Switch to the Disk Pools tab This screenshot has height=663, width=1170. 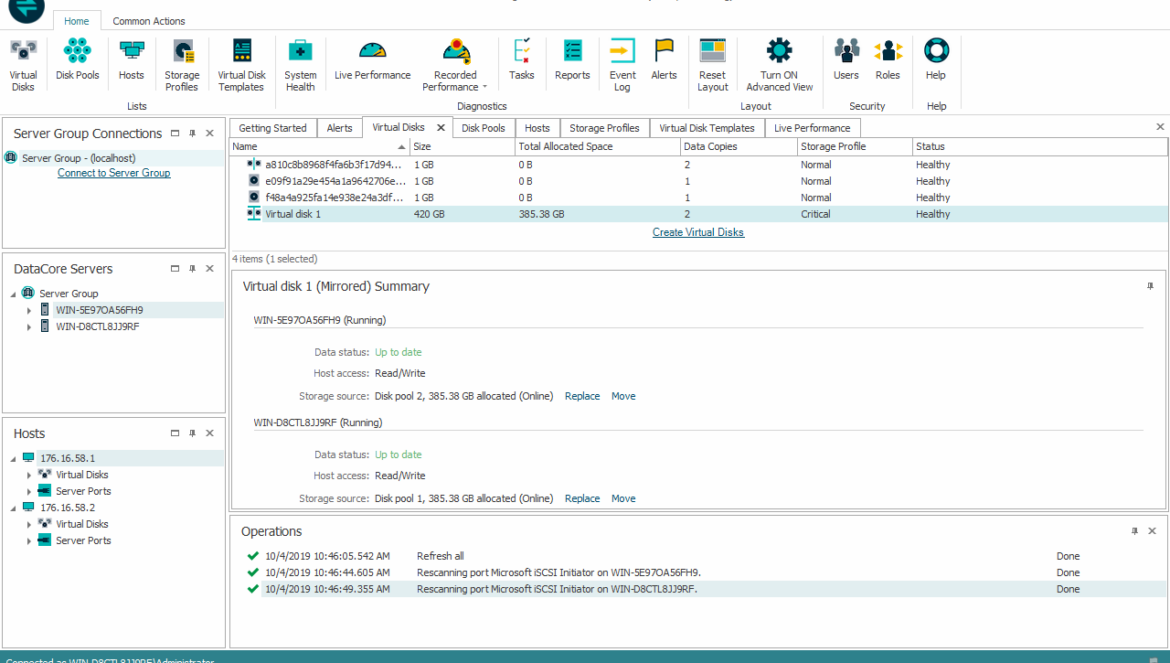483,128
